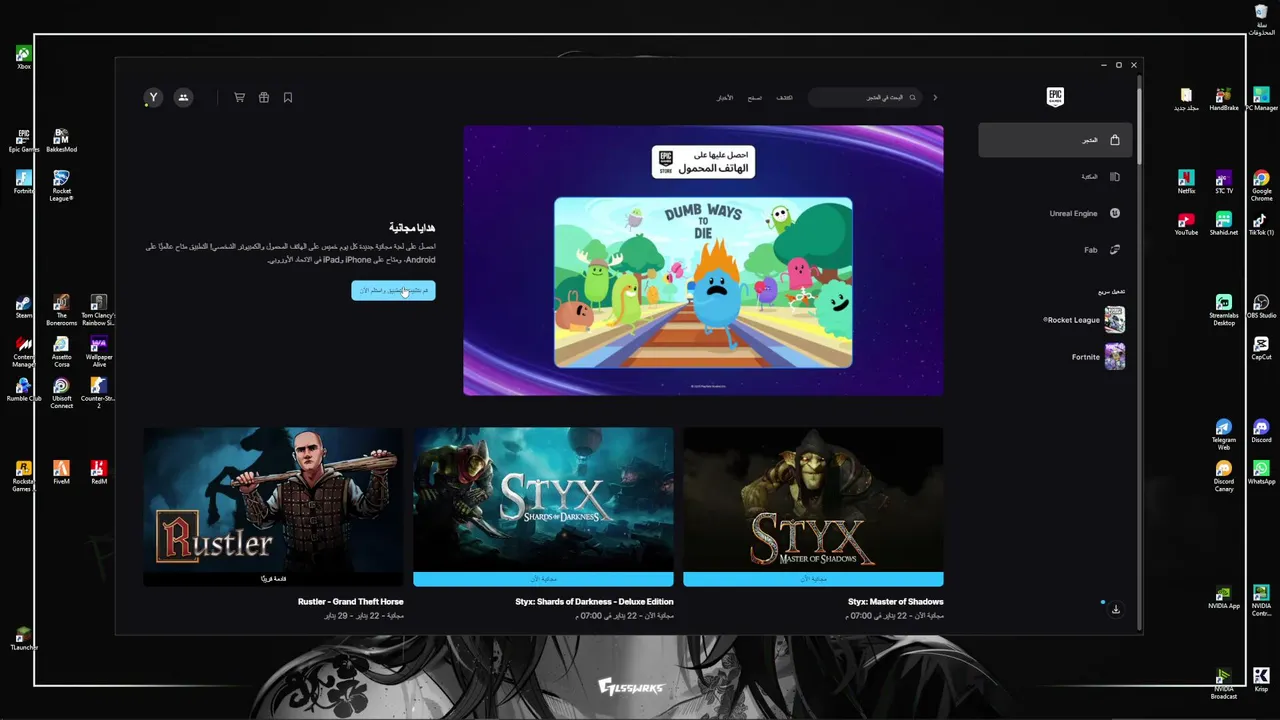Open the friends list icon
The width and height of the screenshot is (1280, 720).
tap(183, 98)
